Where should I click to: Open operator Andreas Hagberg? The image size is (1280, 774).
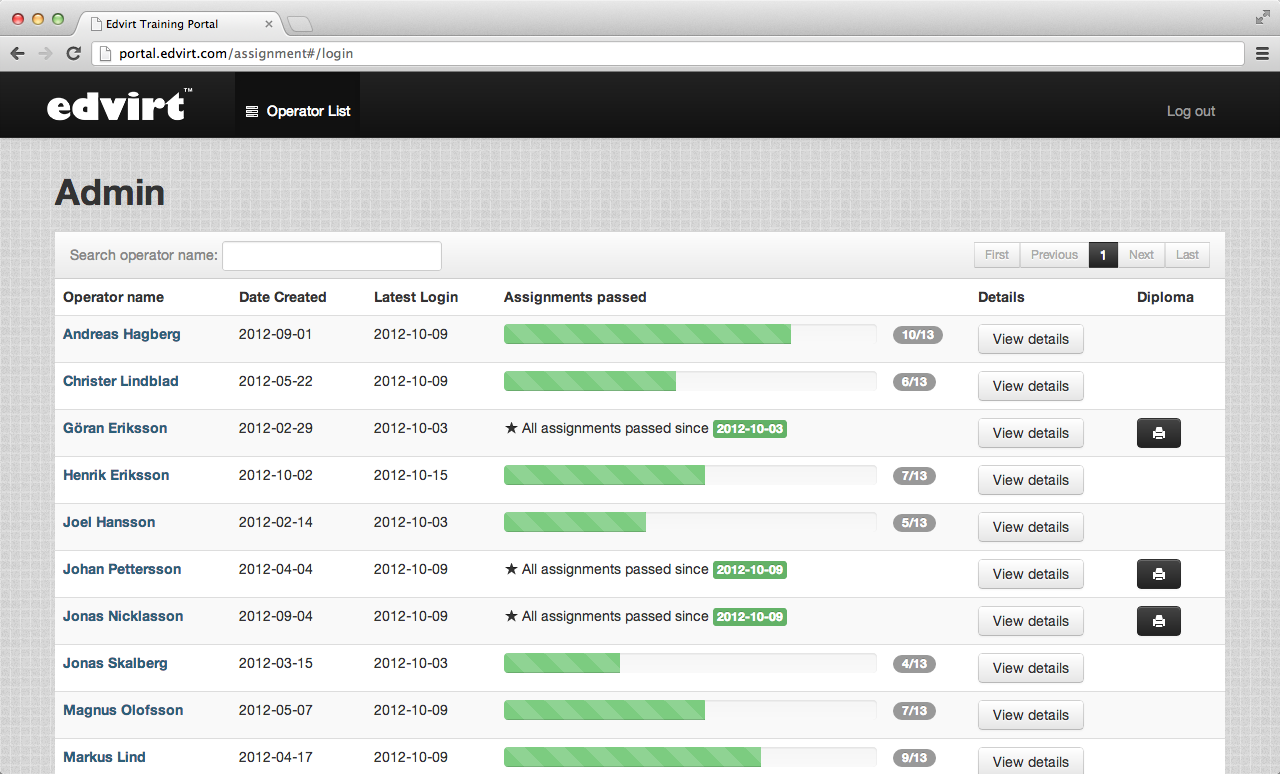click(122, 334)
